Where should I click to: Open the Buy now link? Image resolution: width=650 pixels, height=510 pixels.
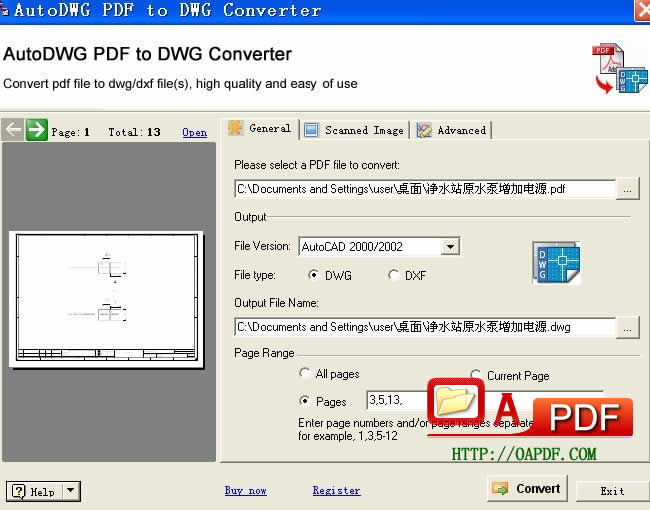(245, 491)
